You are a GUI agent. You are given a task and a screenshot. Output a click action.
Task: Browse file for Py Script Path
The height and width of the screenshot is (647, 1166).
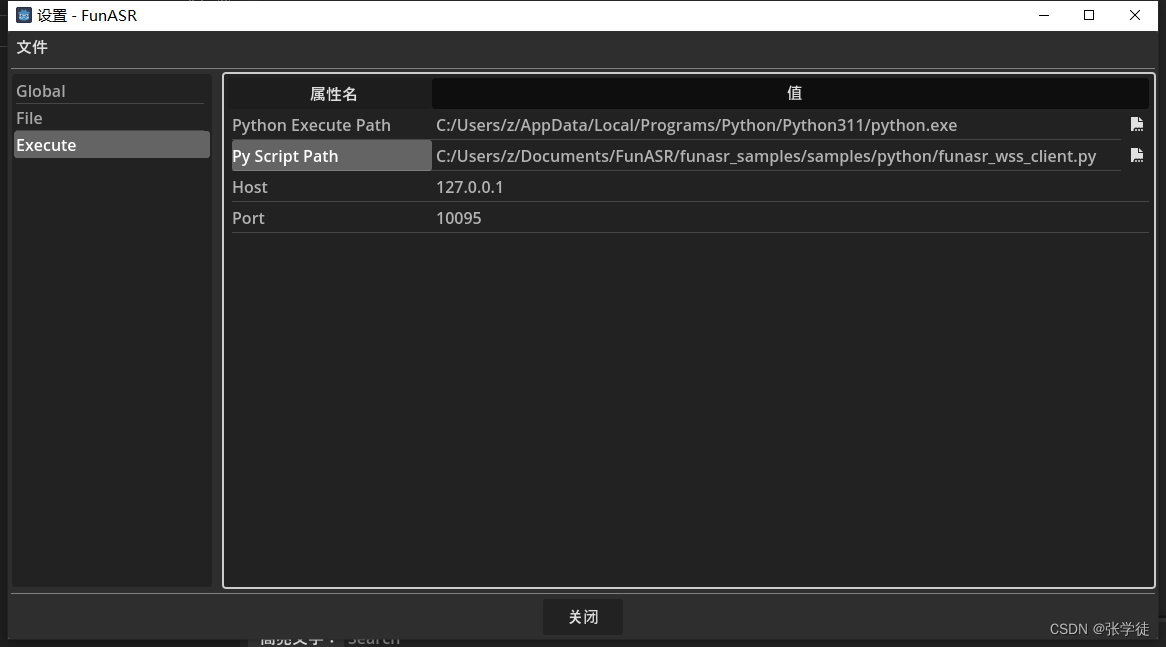1136,155
